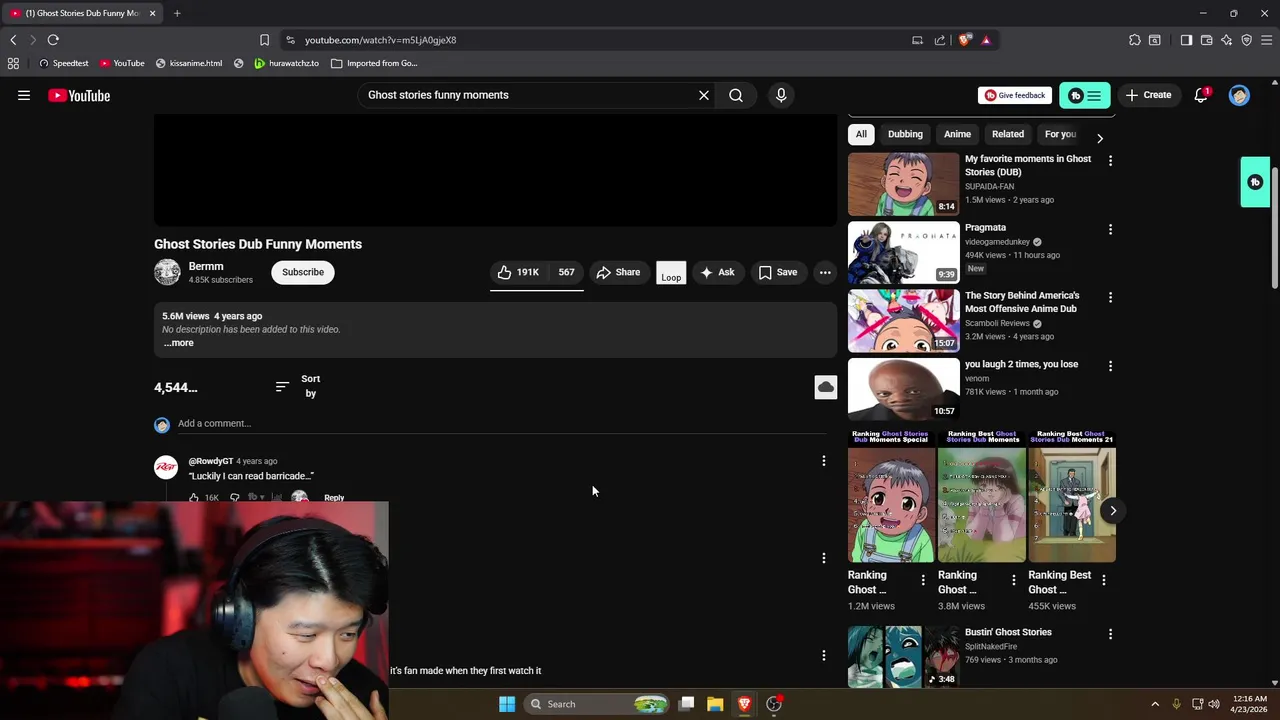Screen dimensions: 1280x720
Task: Open Windows Start menu
Action: [507, 704]
